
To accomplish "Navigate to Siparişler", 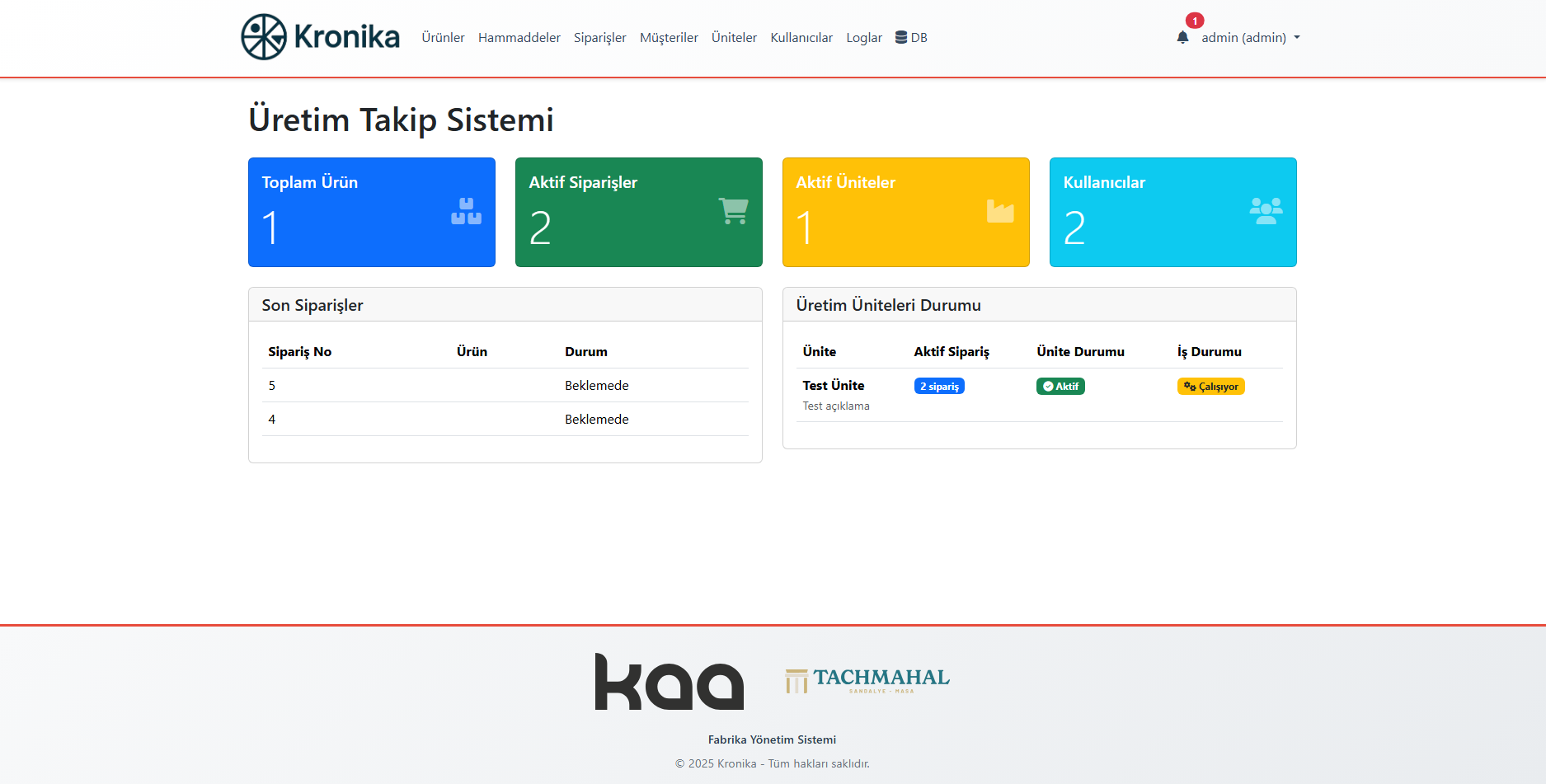I will (599, 38).
